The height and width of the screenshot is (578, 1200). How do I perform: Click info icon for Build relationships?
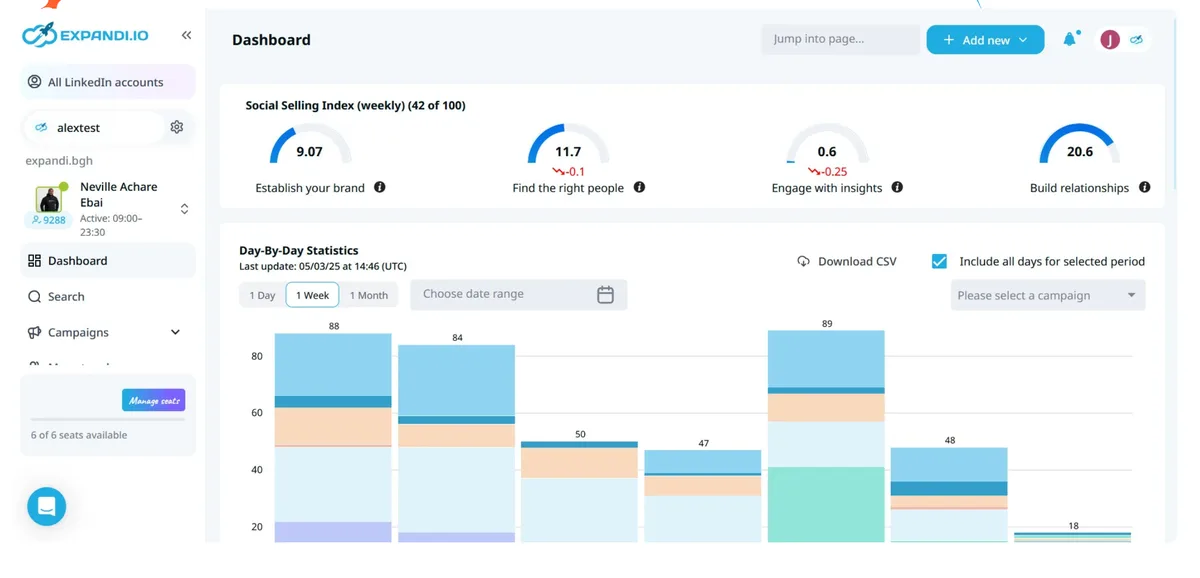click(x=1144, y=187)
